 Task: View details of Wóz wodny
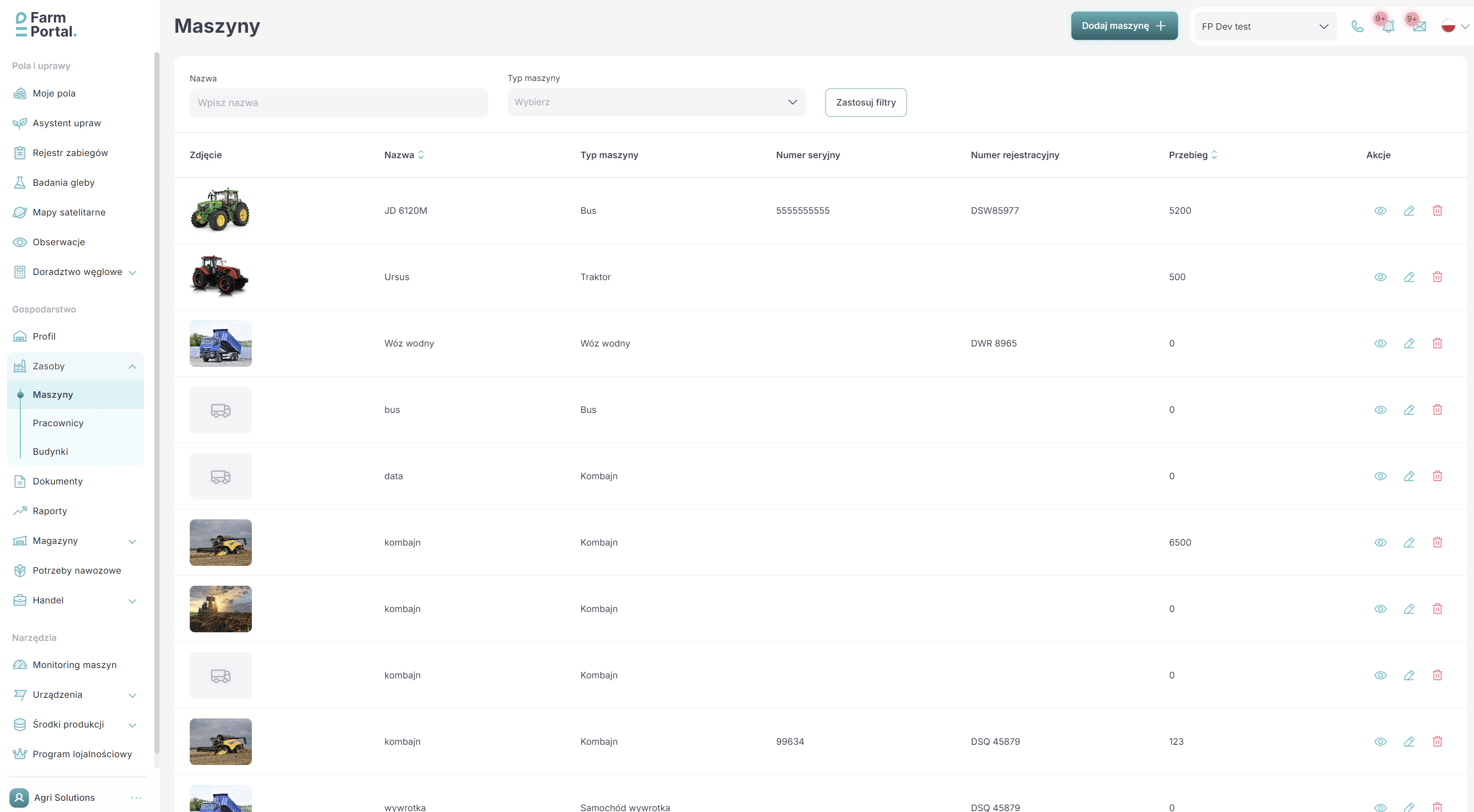coord(1380,343)
